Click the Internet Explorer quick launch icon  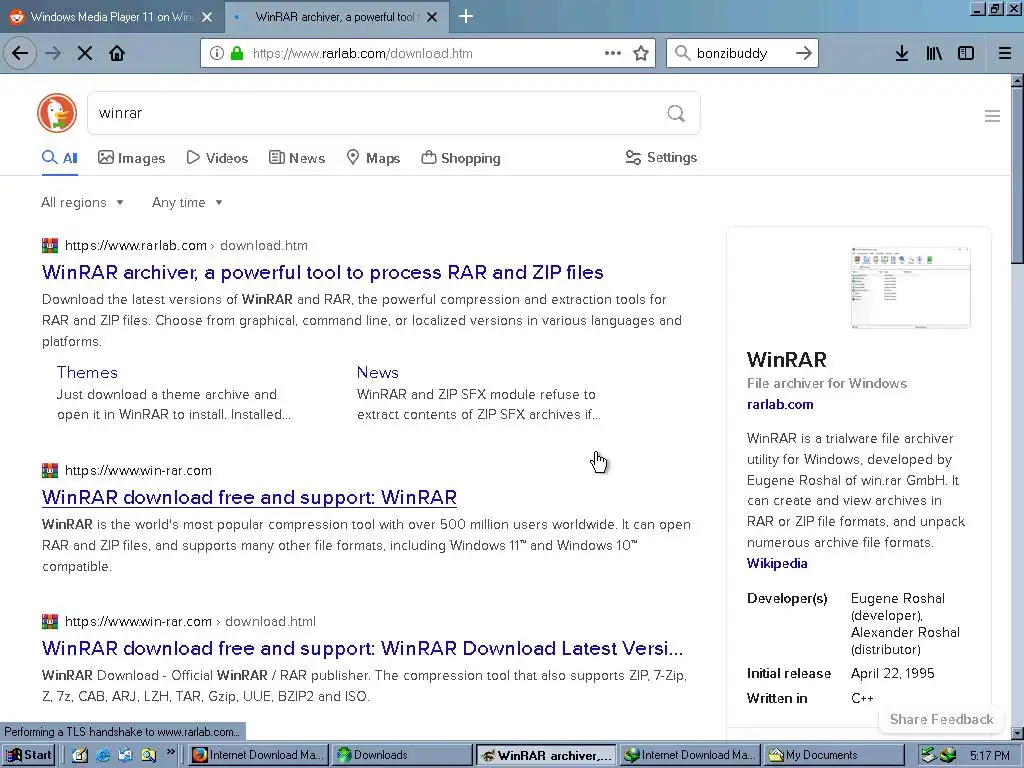[103, 755]
